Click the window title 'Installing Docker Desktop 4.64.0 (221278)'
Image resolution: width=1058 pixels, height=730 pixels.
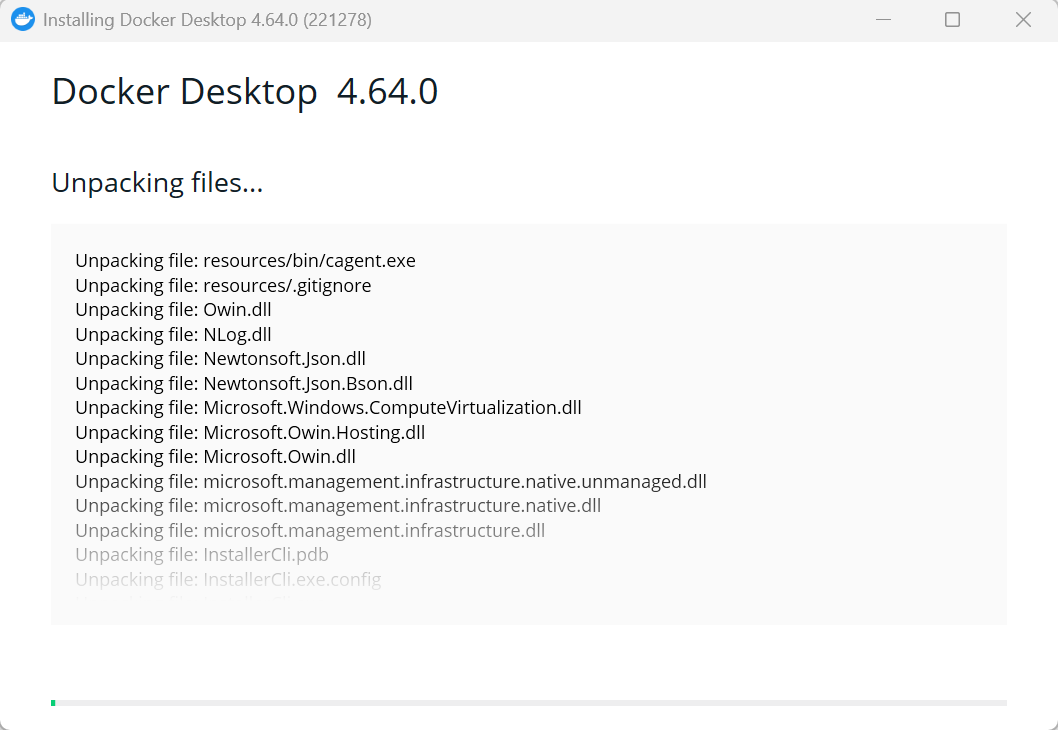207,20
